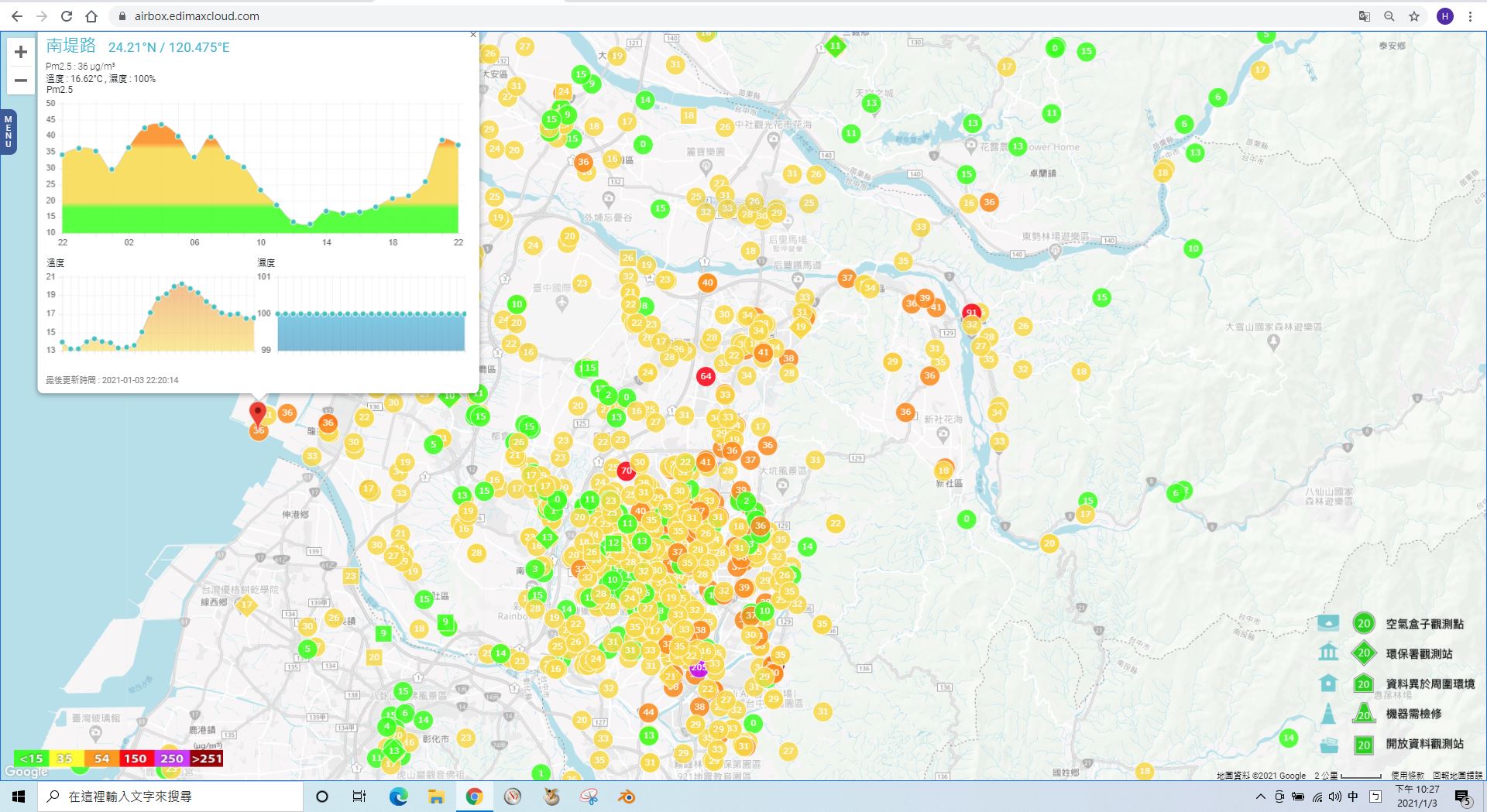Viewport: 1487px width, 812px height.
Task: Switch to Chrome on the taskbar
Action: 474,797
